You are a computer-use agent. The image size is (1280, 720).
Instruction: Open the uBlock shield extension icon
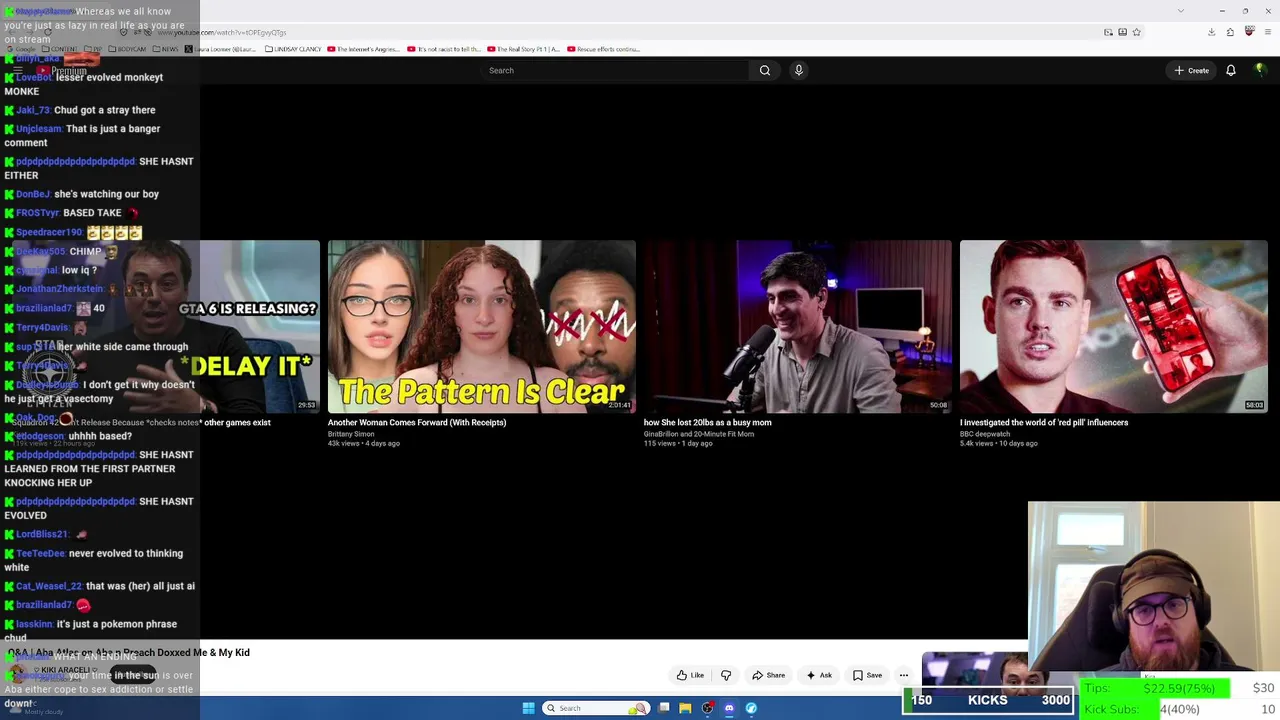(1249, 32)
